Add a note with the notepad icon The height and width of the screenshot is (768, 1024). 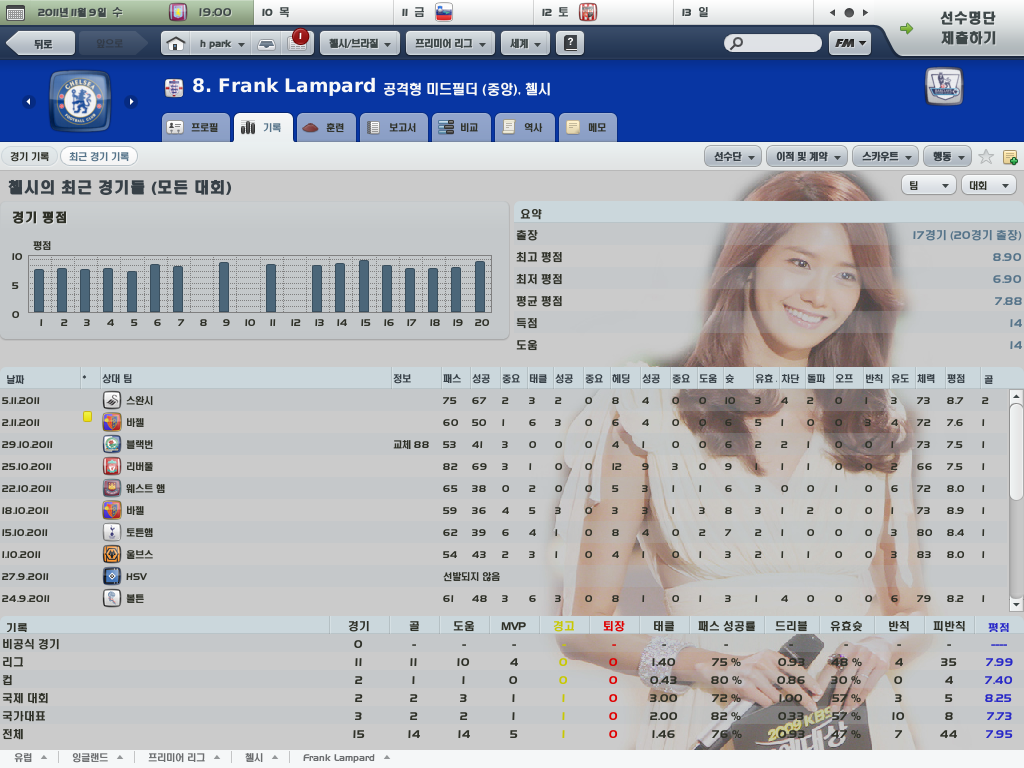tap(1010, 157)
